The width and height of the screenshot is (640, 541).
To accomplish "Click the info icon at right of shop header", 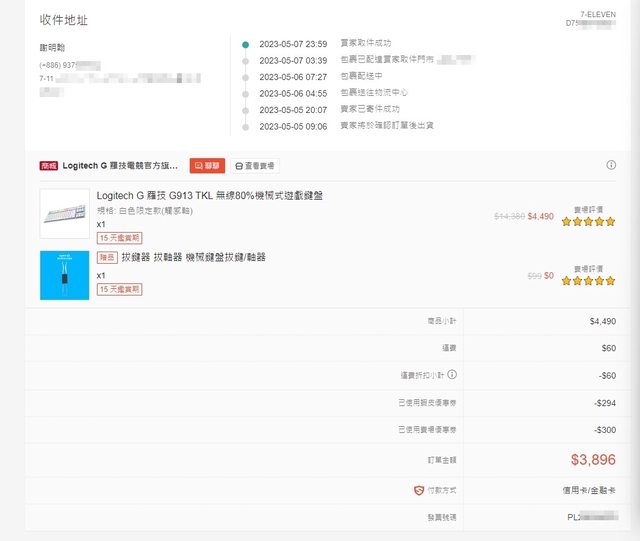I will pyautogui.click(x=611, y=165).
